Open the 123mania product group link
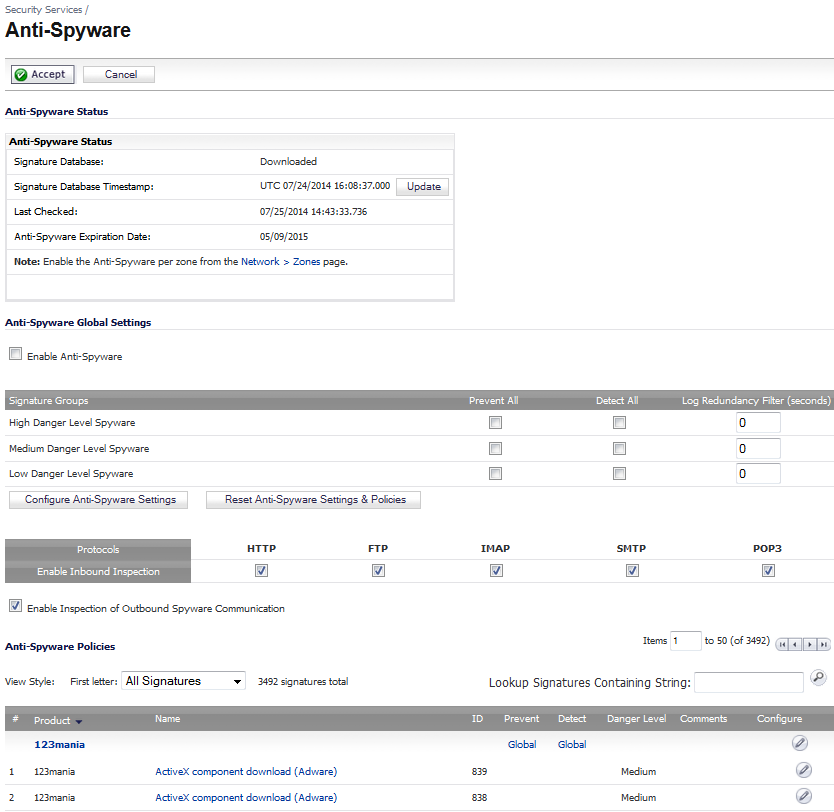834x812 pixels. [60, 744]
